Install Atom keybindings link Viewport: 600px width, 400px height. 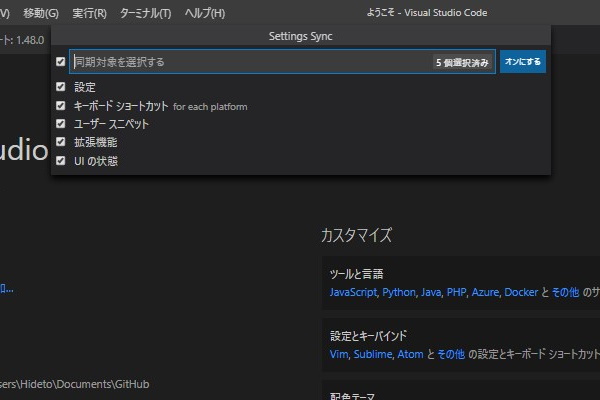(410, 354)
